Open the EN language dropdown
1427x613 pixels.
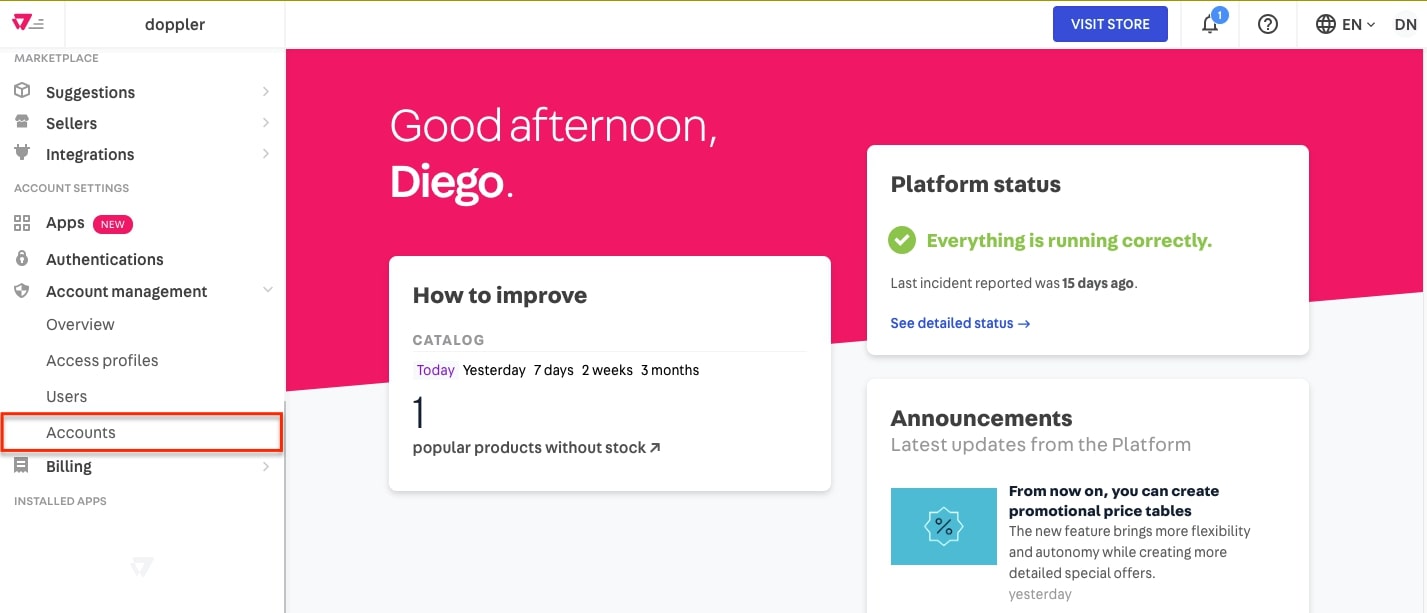pos(1359,24)
